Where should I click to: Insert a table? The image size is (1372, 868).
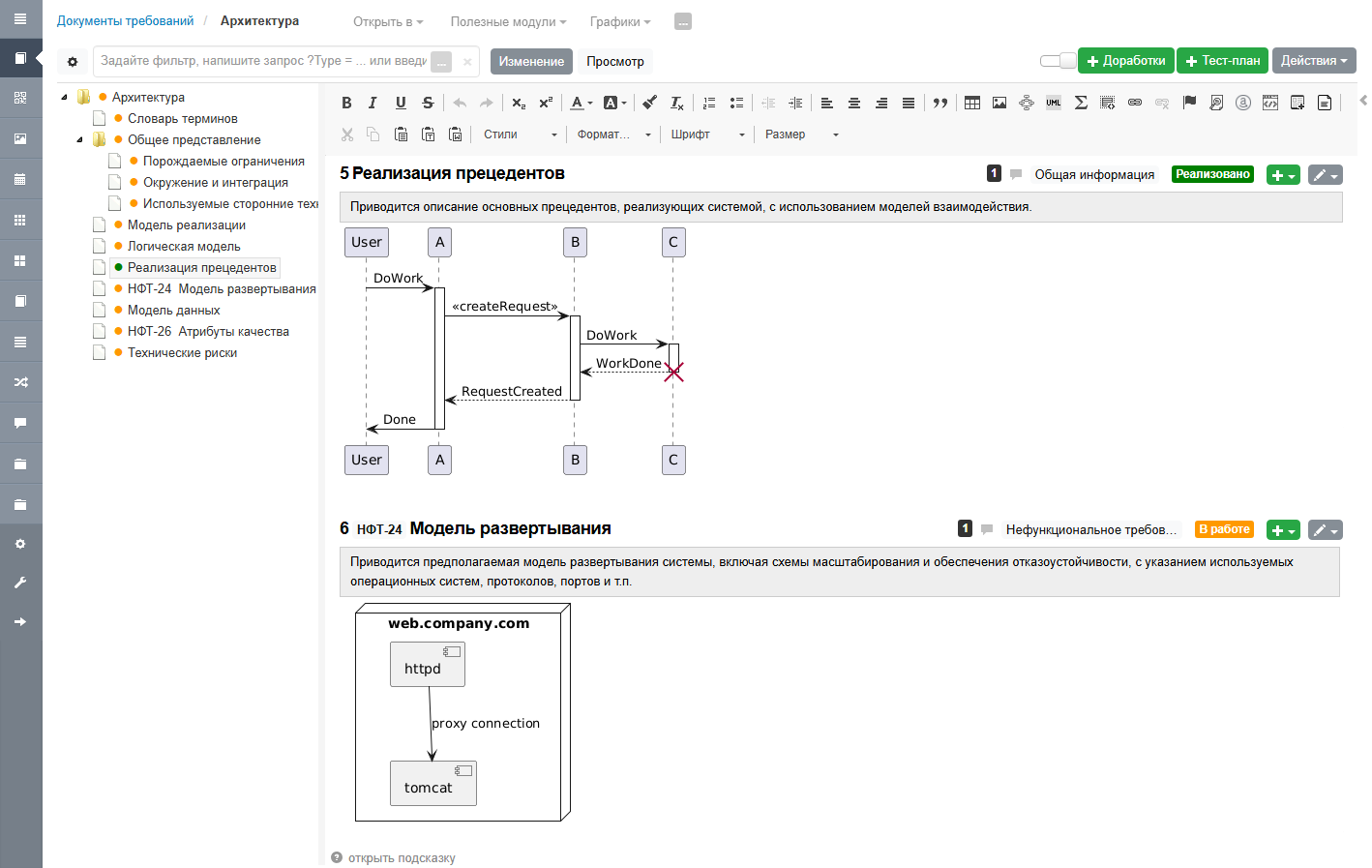[972, 103]
